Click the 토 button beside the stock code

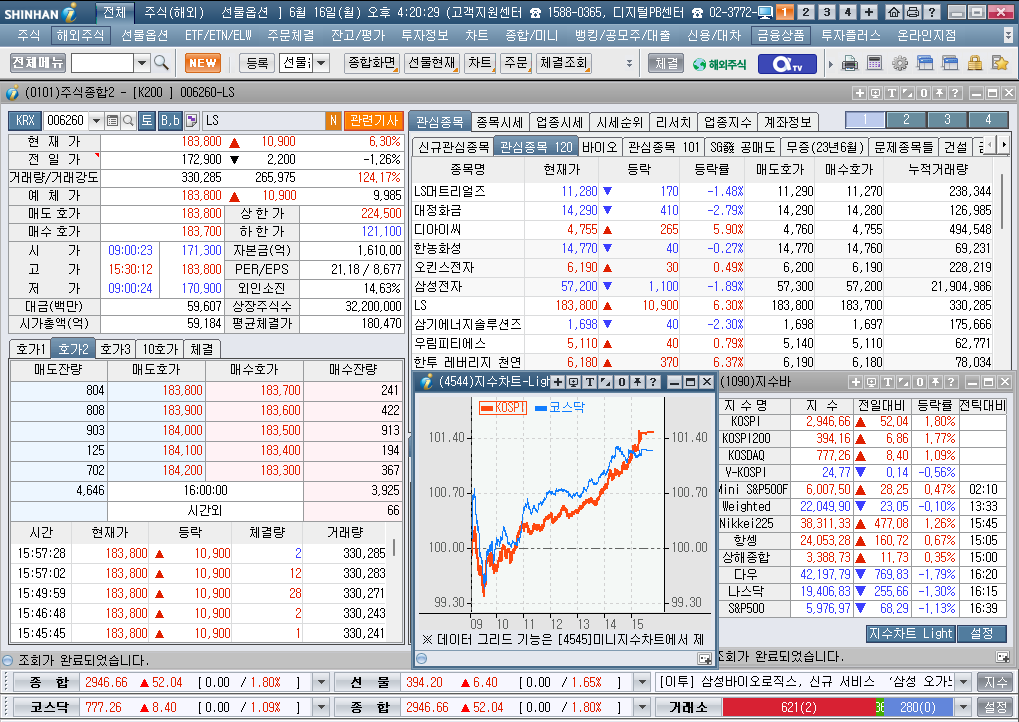pos(147,120)
